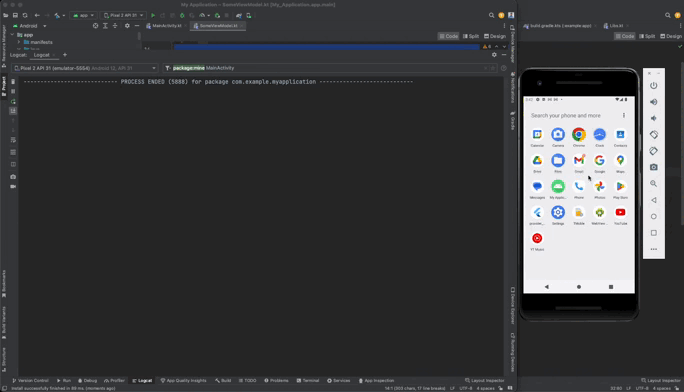Toggle soft-wrap in logcat sidebar
This screenshot has width=684, height=392.
[13, 140]
